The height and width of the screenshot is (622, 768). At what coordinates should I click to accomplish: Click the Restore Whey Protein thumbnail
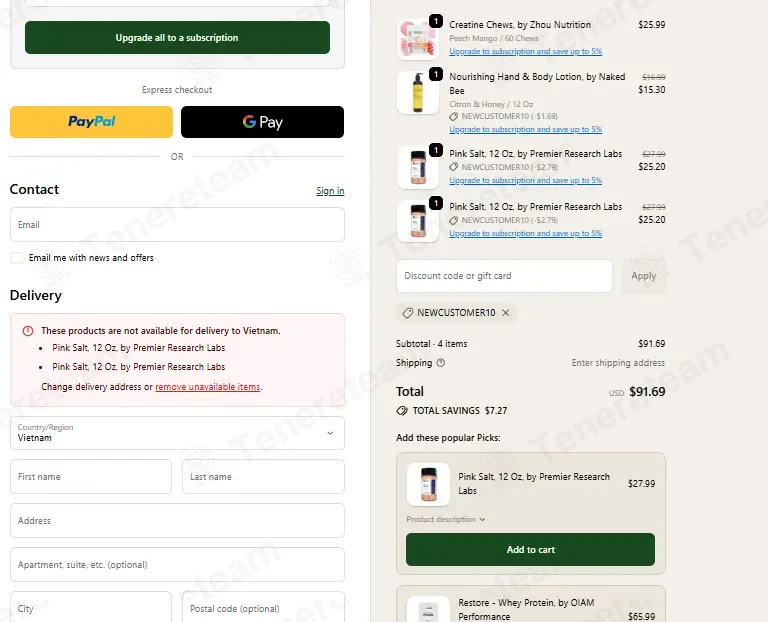click(x=428, y=609)
